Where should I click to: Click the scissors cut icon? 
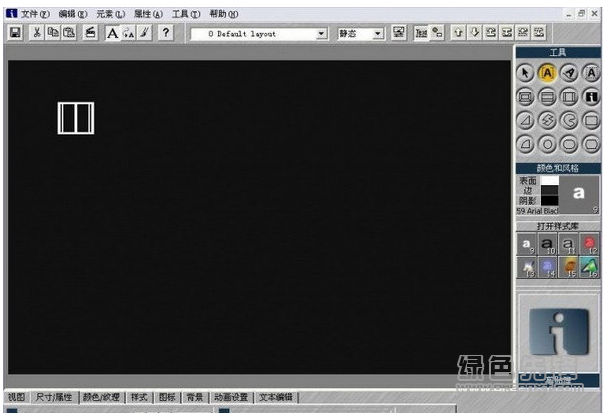tap(37, 33)
